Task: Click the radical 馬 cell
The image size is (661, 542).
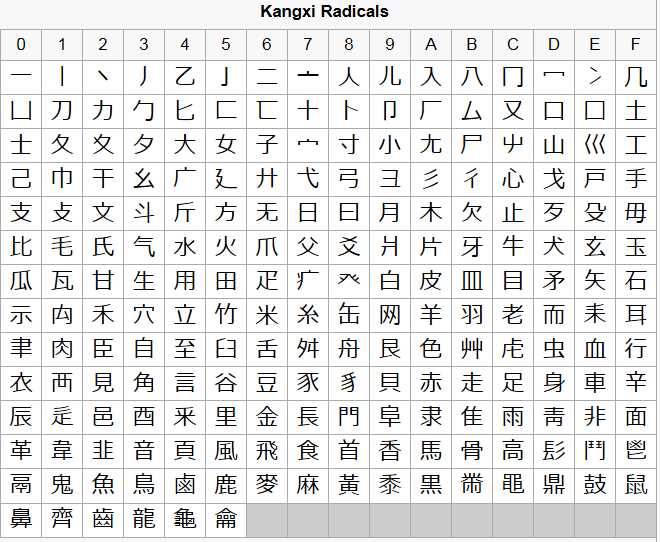Action: coord(431,451)
